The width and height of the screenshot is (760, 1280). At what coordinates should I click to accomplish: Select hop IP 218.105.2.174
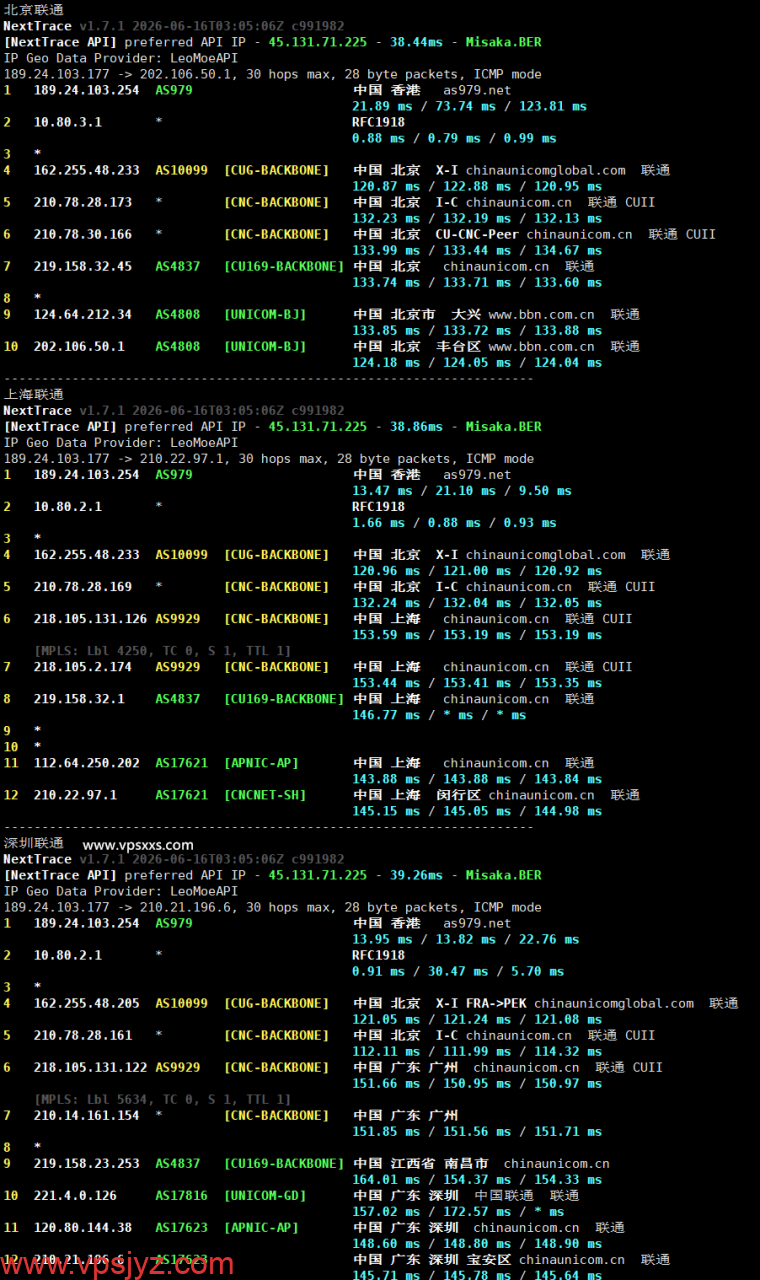(x=83, y=667)
